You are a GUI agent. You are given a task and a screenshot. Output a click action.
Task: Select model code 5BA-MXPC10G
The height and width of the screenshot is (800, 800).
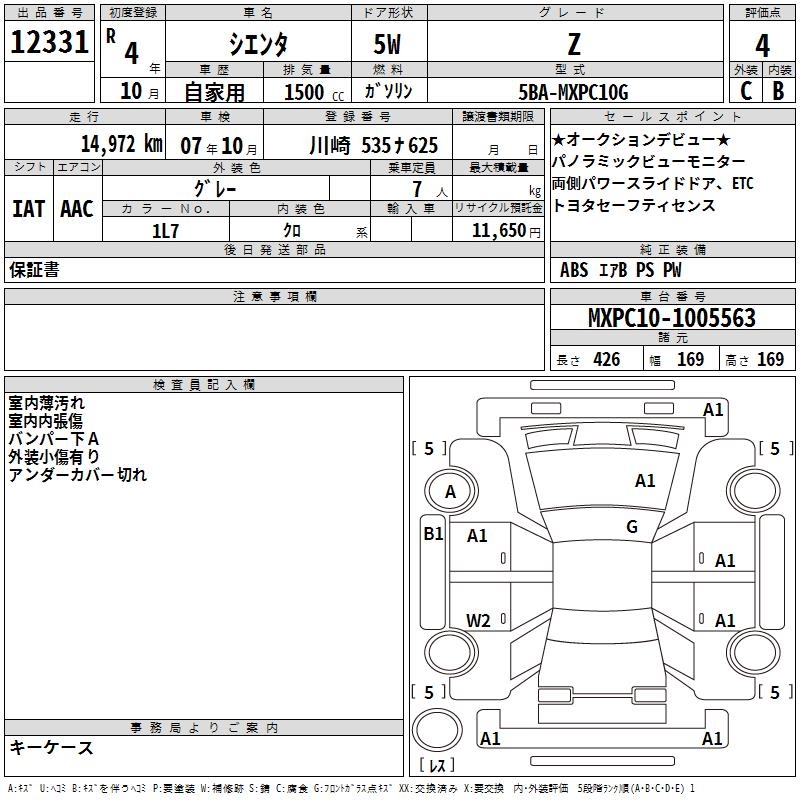coord(573,92)
